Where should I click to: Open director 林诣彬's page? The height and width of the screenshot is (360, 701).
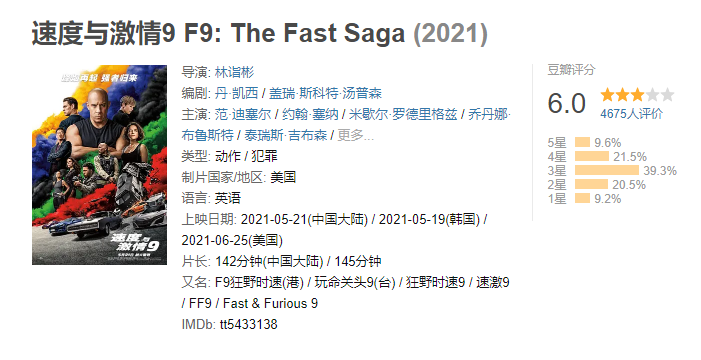[234, 72]
